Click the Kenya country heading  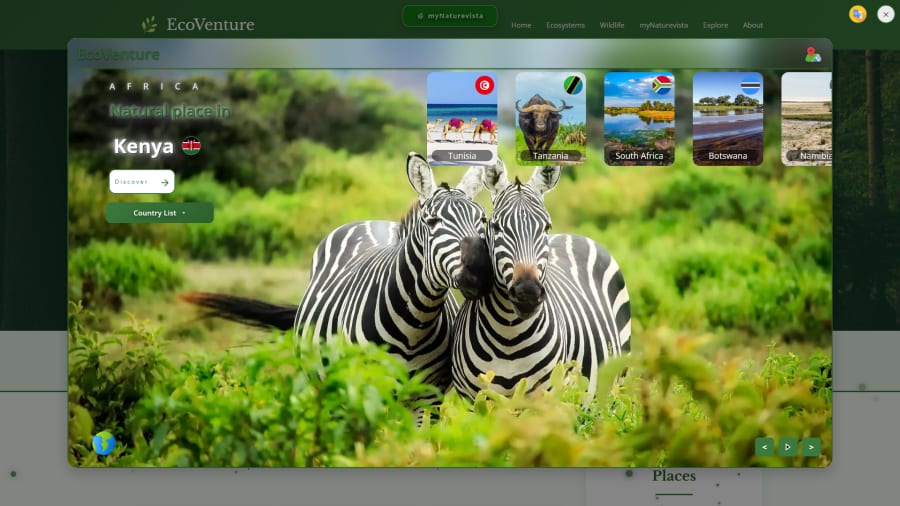[143, 146]
